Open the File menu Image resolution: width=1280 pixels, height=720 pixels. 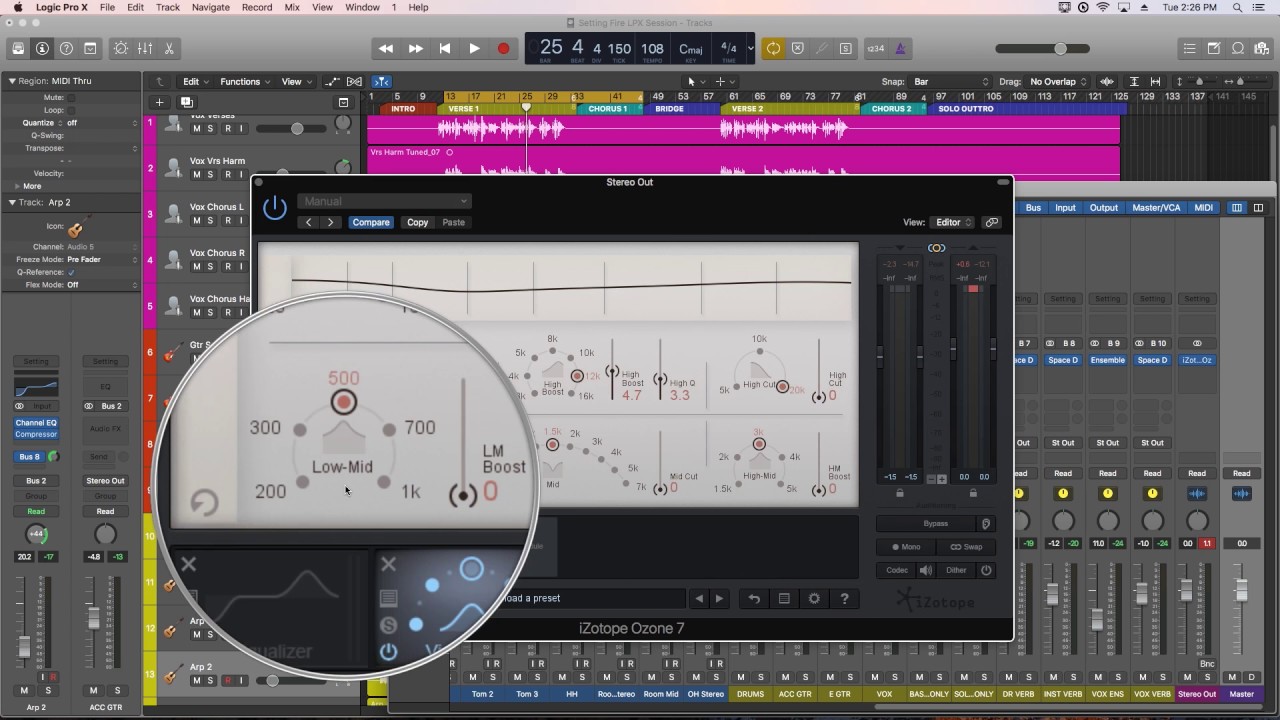(x=106, y=7)
